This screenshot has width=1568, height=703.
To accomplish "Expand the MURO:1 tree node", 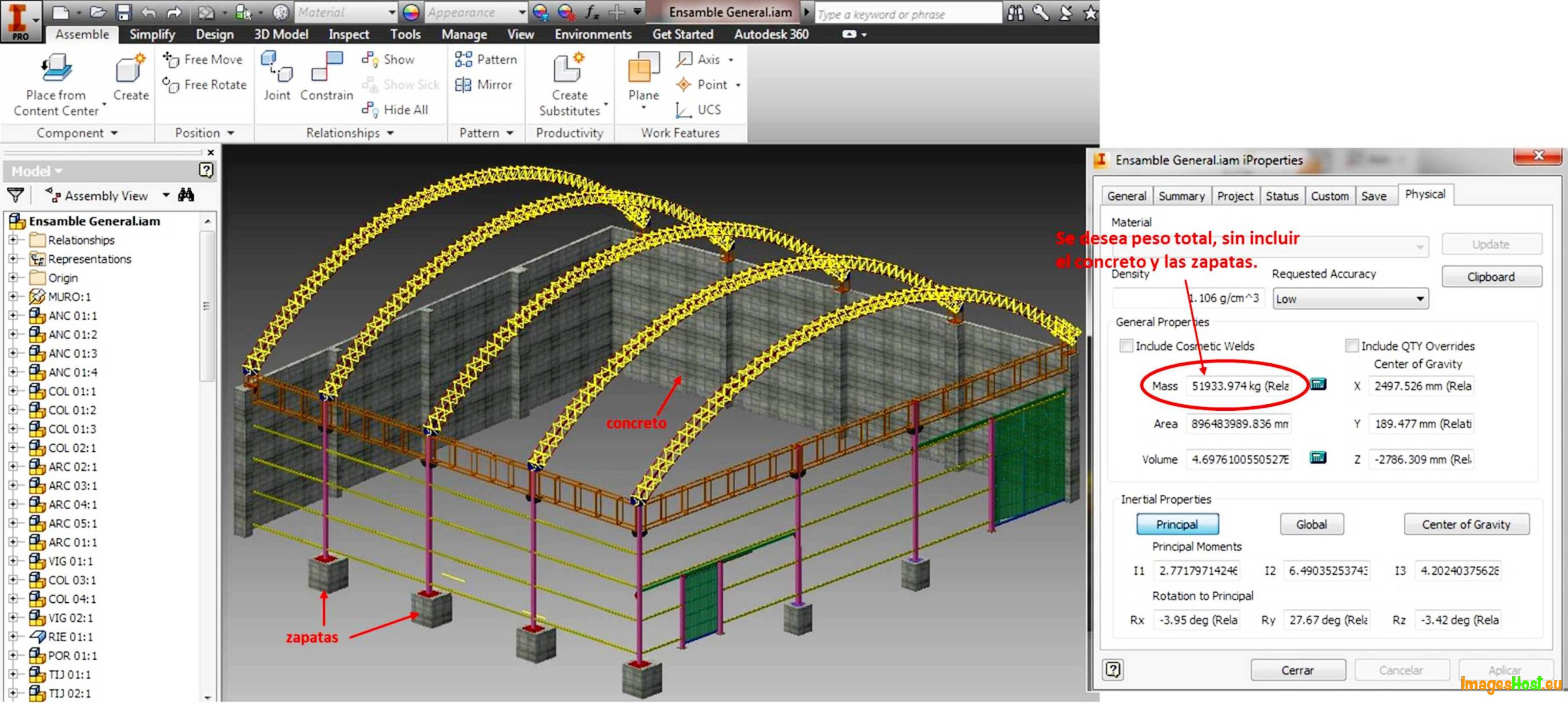I will [13, 297].
